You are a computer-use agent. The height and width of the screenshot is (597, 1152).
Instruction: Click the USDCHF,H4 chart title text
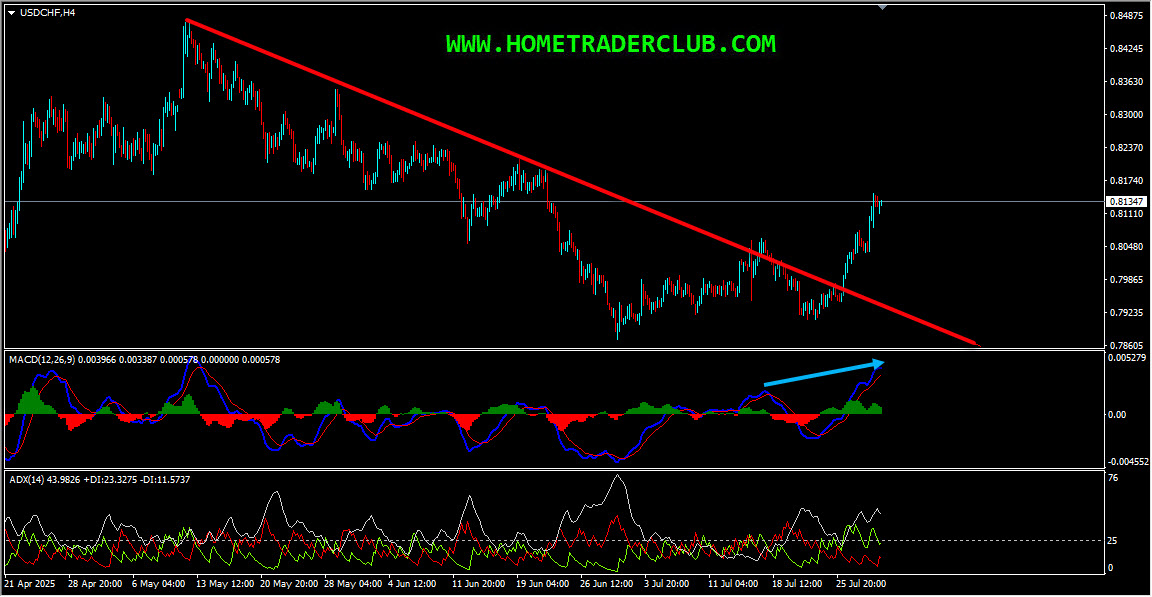(47, 12)
